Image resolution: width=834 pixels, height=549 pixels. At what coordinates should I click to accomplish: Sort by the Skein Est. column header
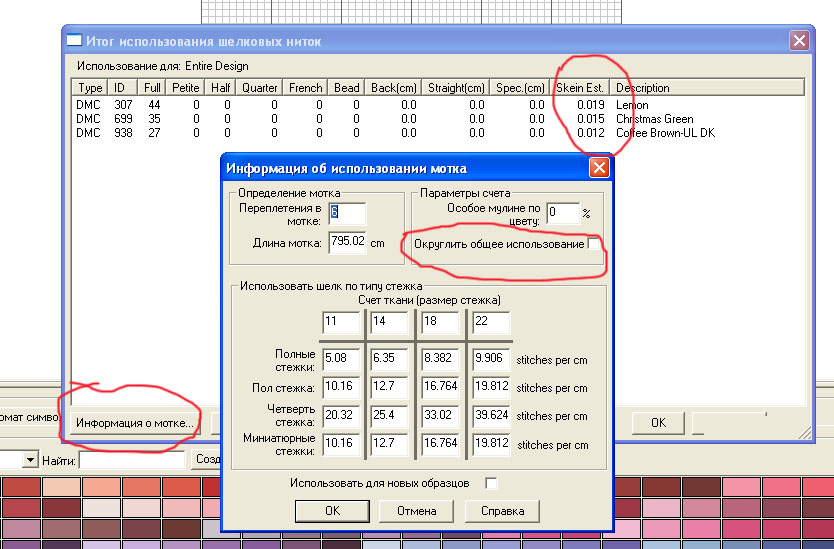click(x=580, y=88)
